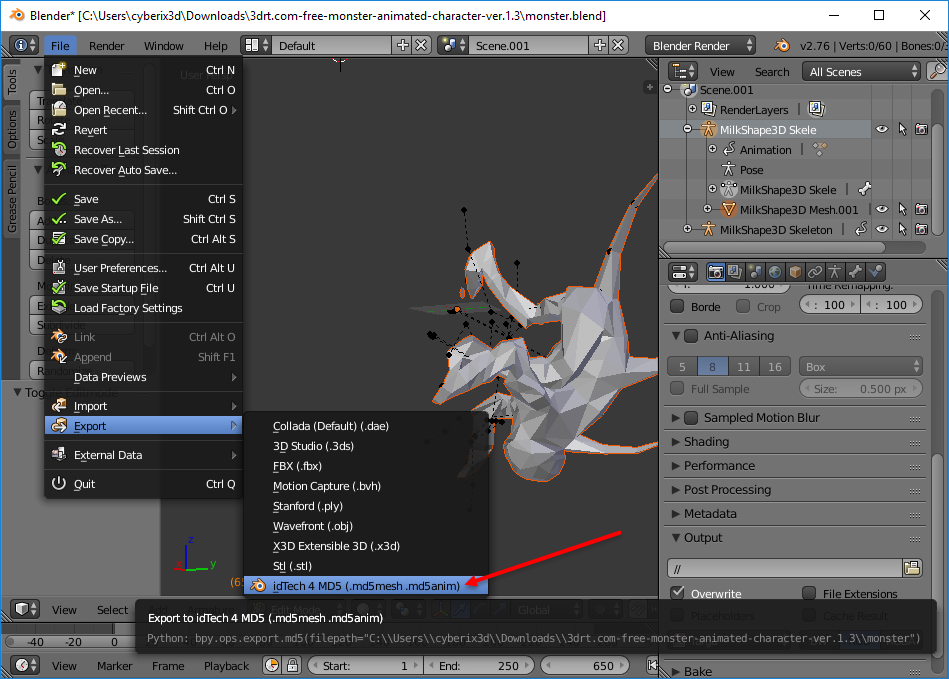Open the screen layout browse icon
The width and height of the screenshot is (949, 679).
pyautogui.click(x=257, y=45)
